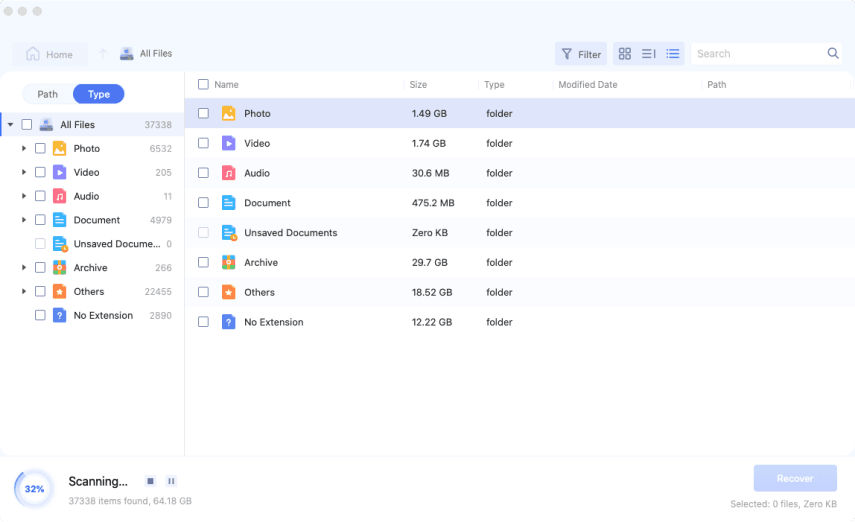Image resolution: width=855 pixels, height=522 pixels.
Task: Select the Archive icon in the sidebar
Action: (x=59, y=268)
